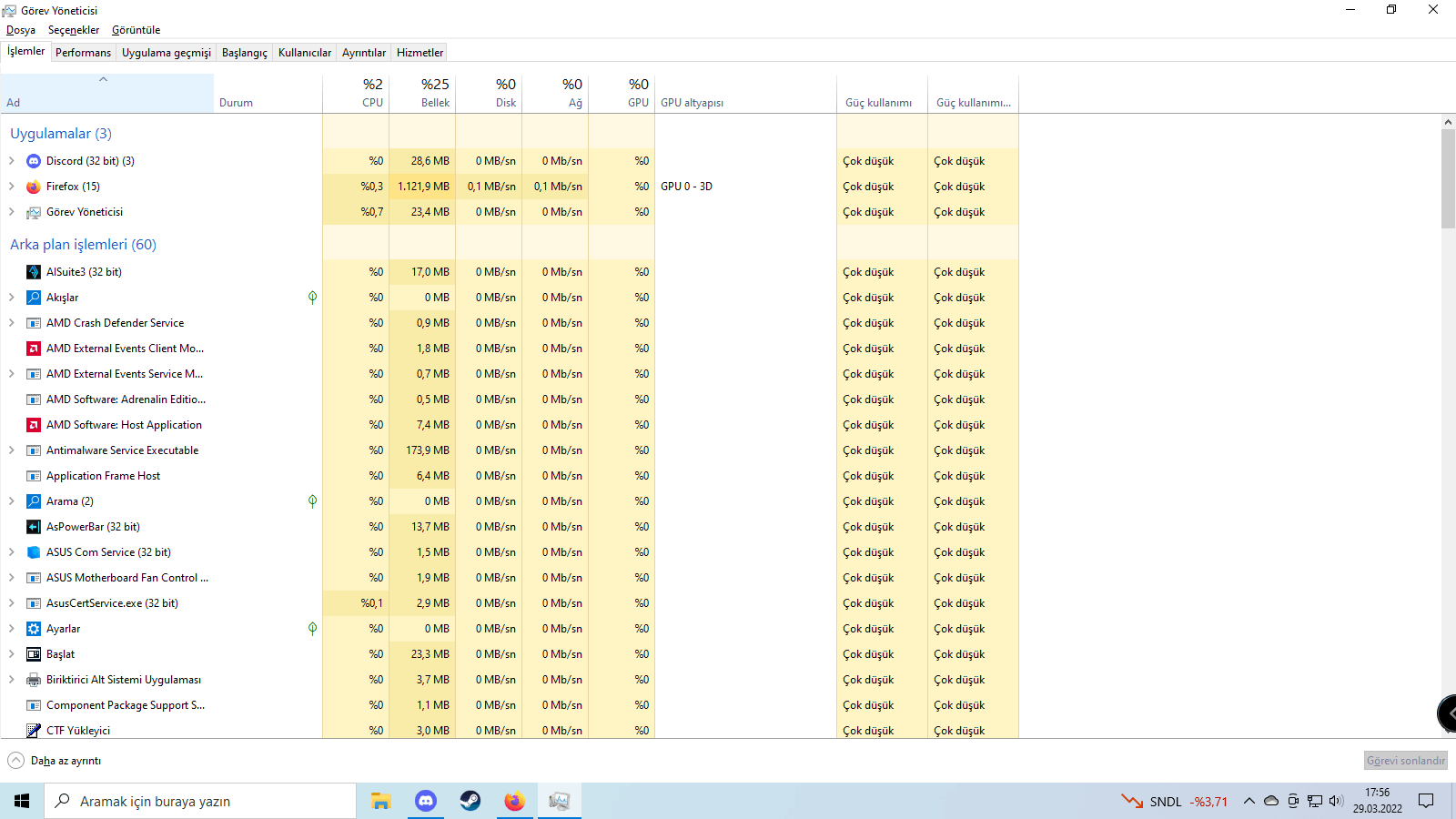The width and height of the screenshot is (1456, 819).
Task: Sort processes by the Disk column header
Action: click(x=489, y=93)
